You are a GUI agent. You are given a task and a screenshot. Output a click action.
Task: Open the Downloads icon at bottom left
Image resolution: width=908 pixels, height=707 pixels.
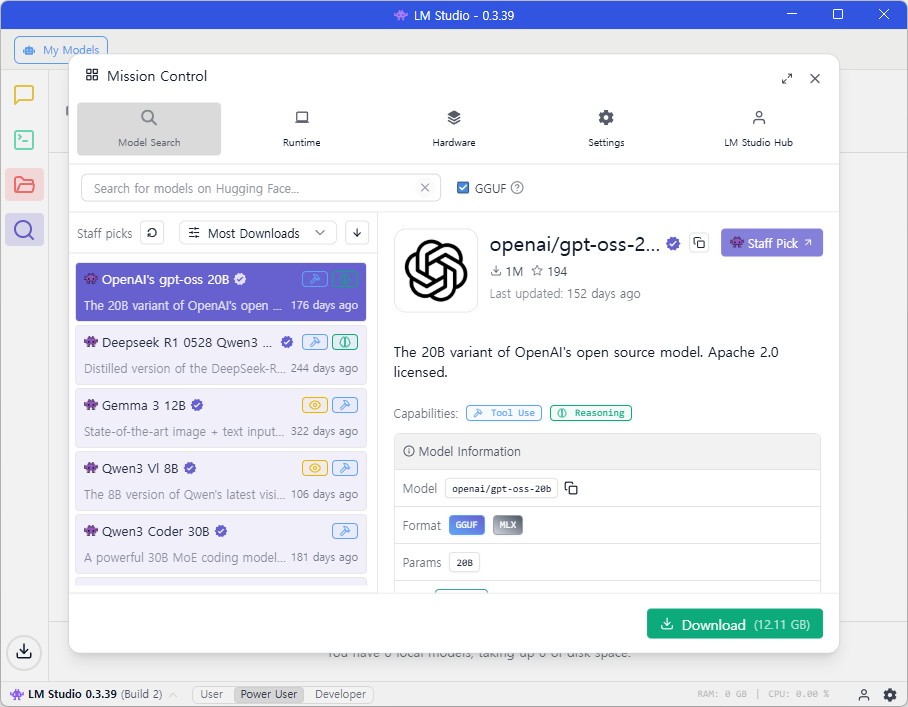coord(24,652)
